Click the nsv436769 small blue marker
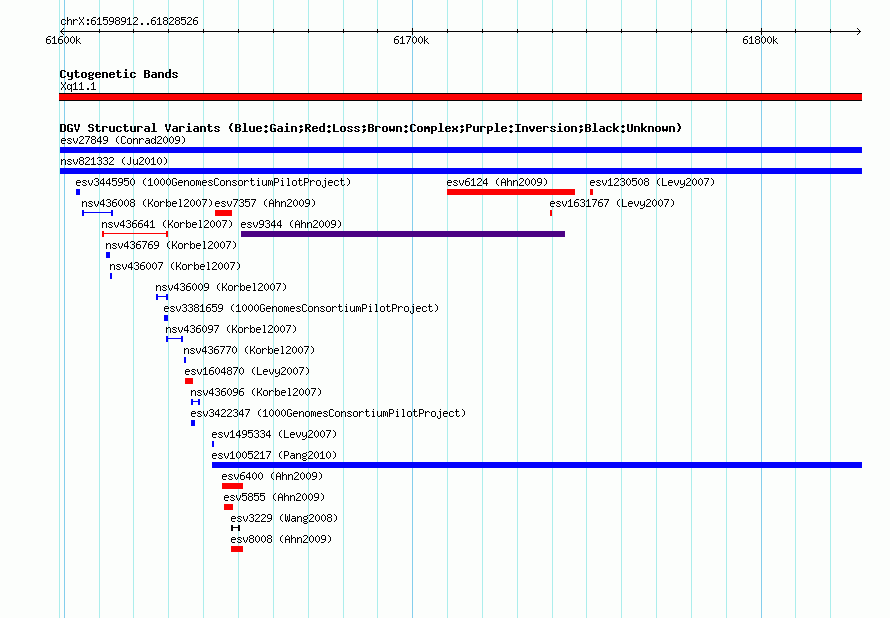Screen dimensions: 890x618 point(108,255)
